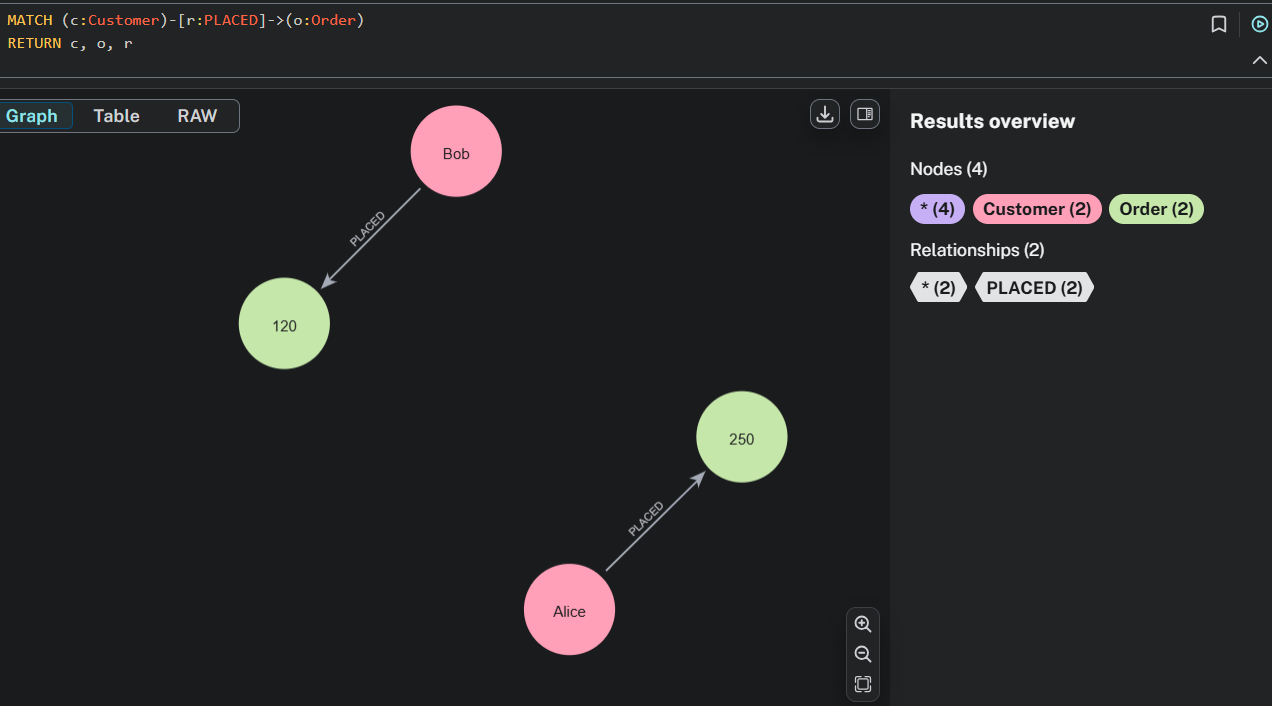The width and height of the screenshot is (1272, 706).
Task: Zoom out of the graph
Action: tap(863, 654)
